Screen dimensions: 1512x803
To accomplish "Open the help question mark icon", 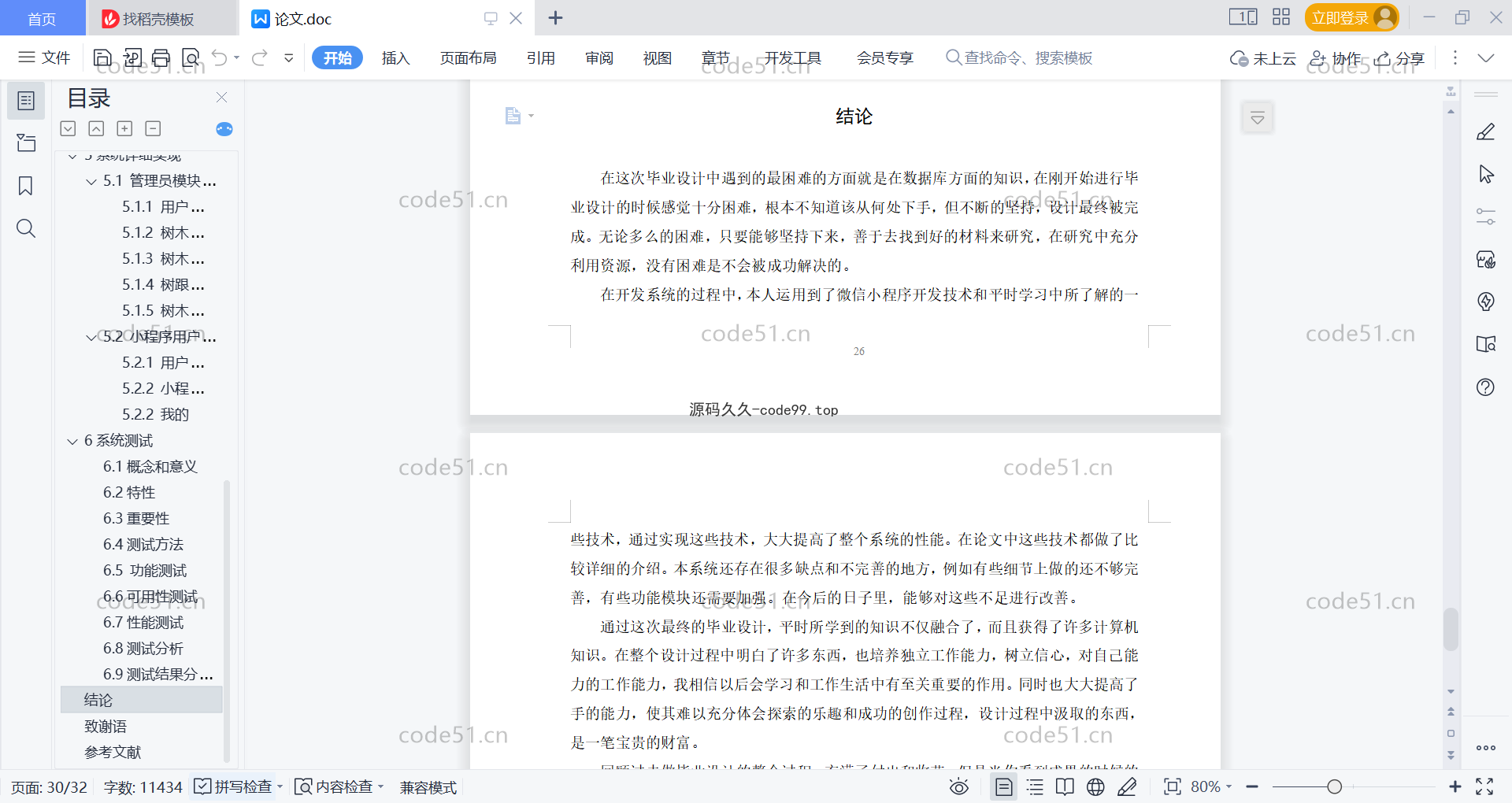I will coord(1485,387).
